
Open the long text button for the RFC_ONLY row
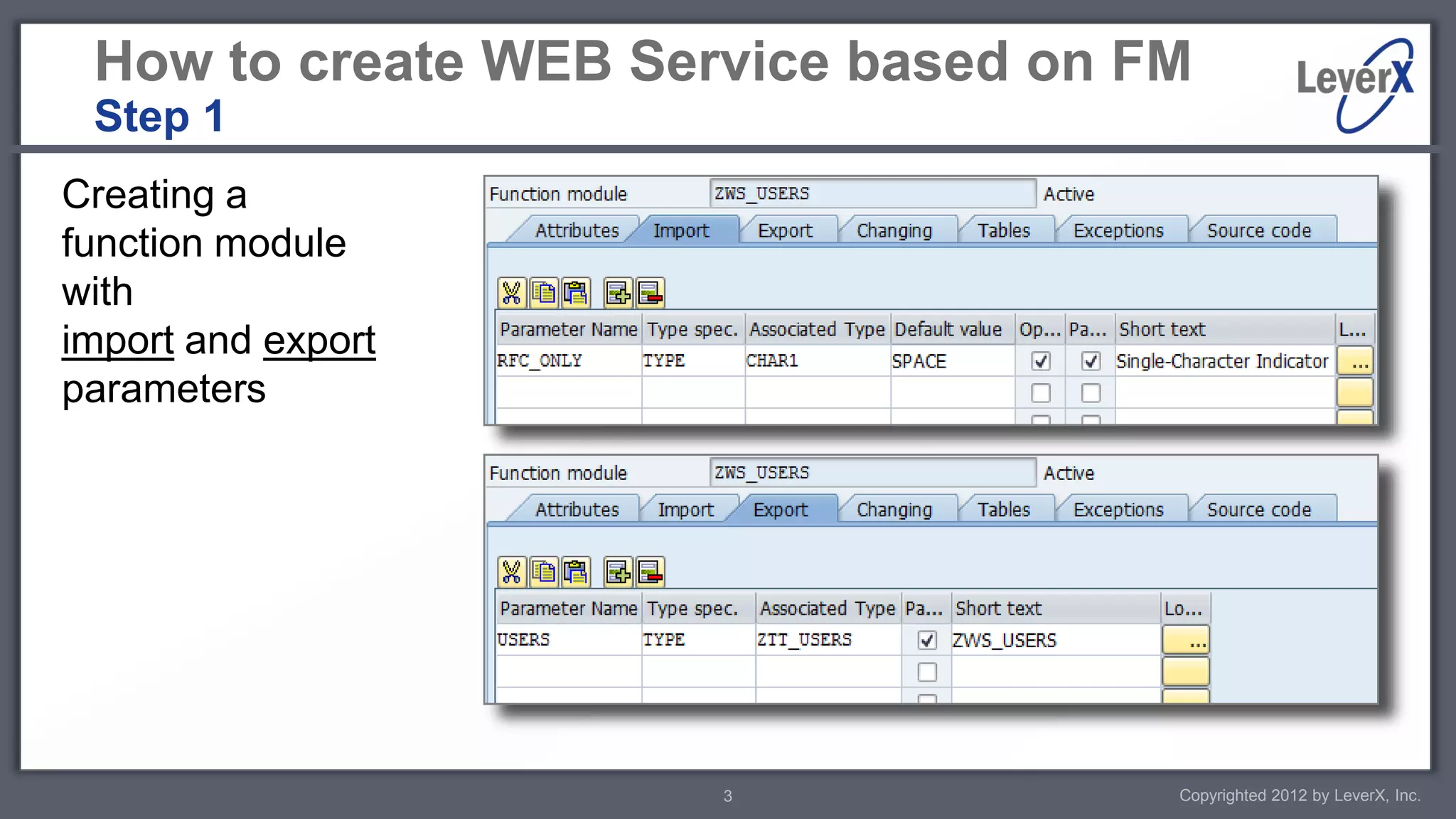tap(1354, 361)
